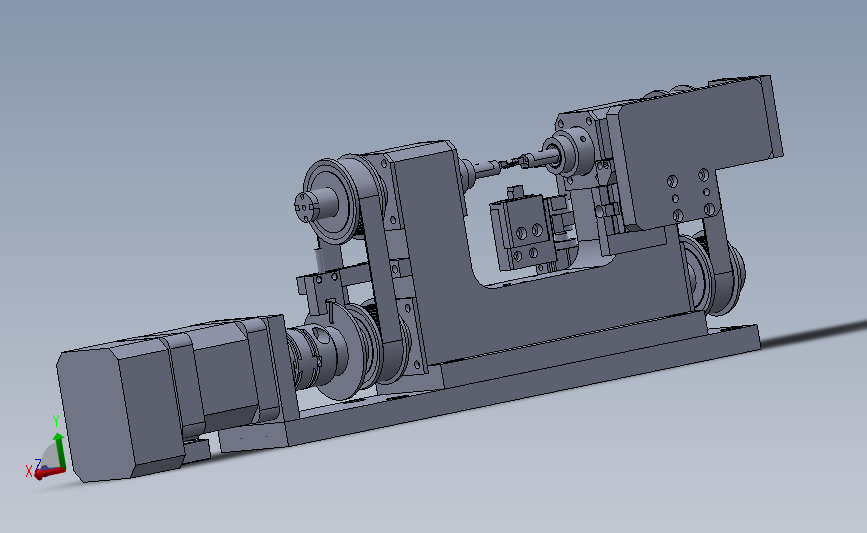867x533 pixels.
Task: Select the spindle flange on the right headstock
Action: [x=572, y=152]
